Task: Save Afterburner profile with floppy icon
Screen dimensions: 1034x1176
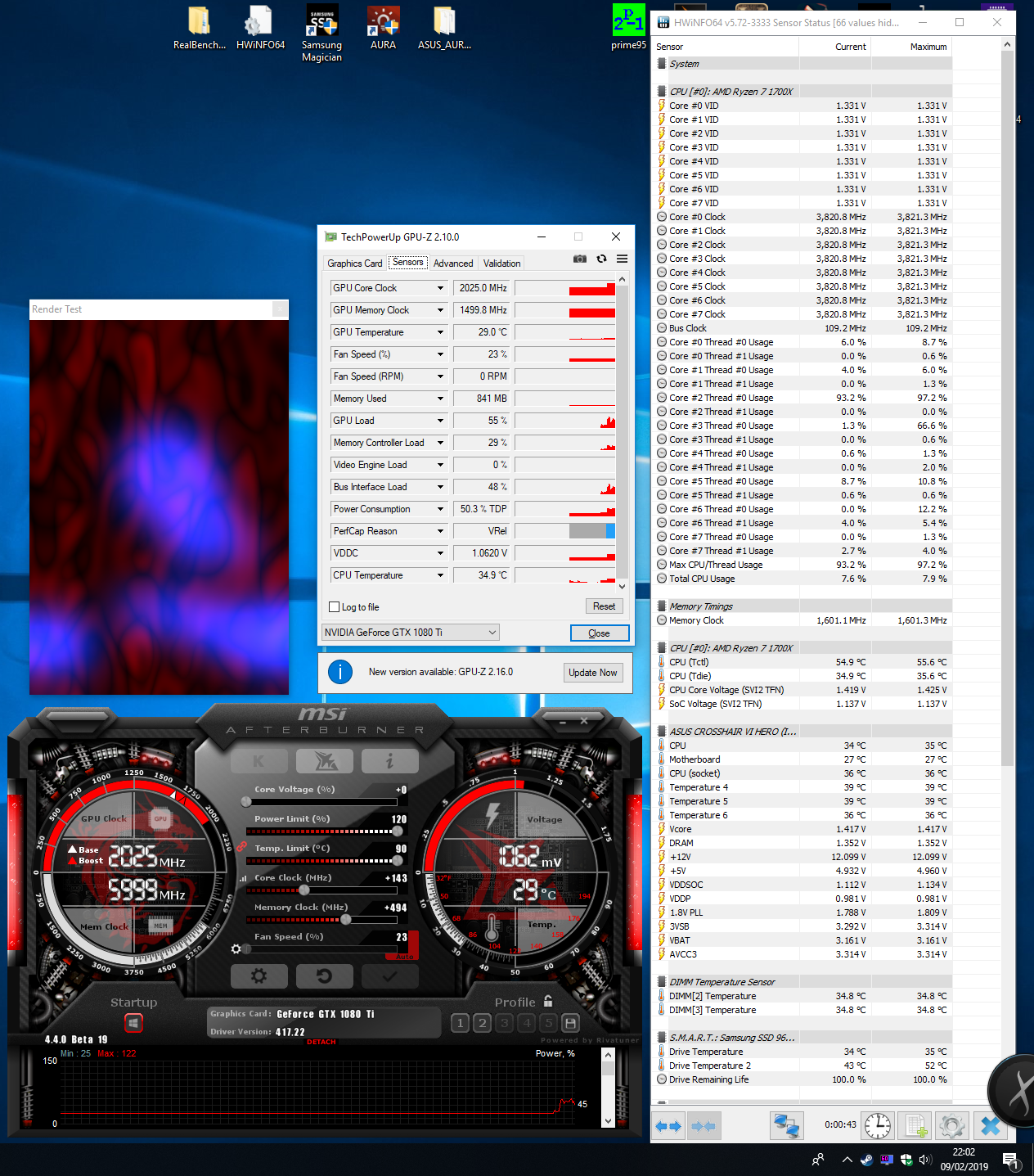Action: pyautogui.click(x=571, y=1023)
